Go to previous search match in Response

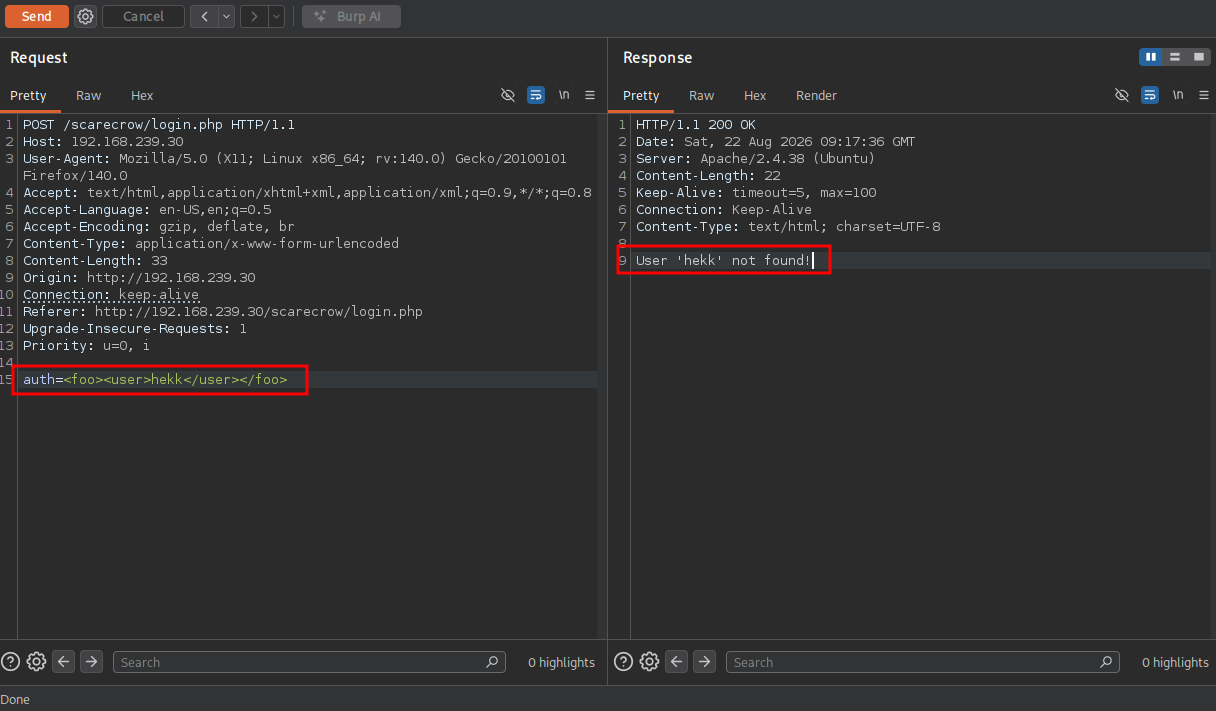[x=677, y=661]
